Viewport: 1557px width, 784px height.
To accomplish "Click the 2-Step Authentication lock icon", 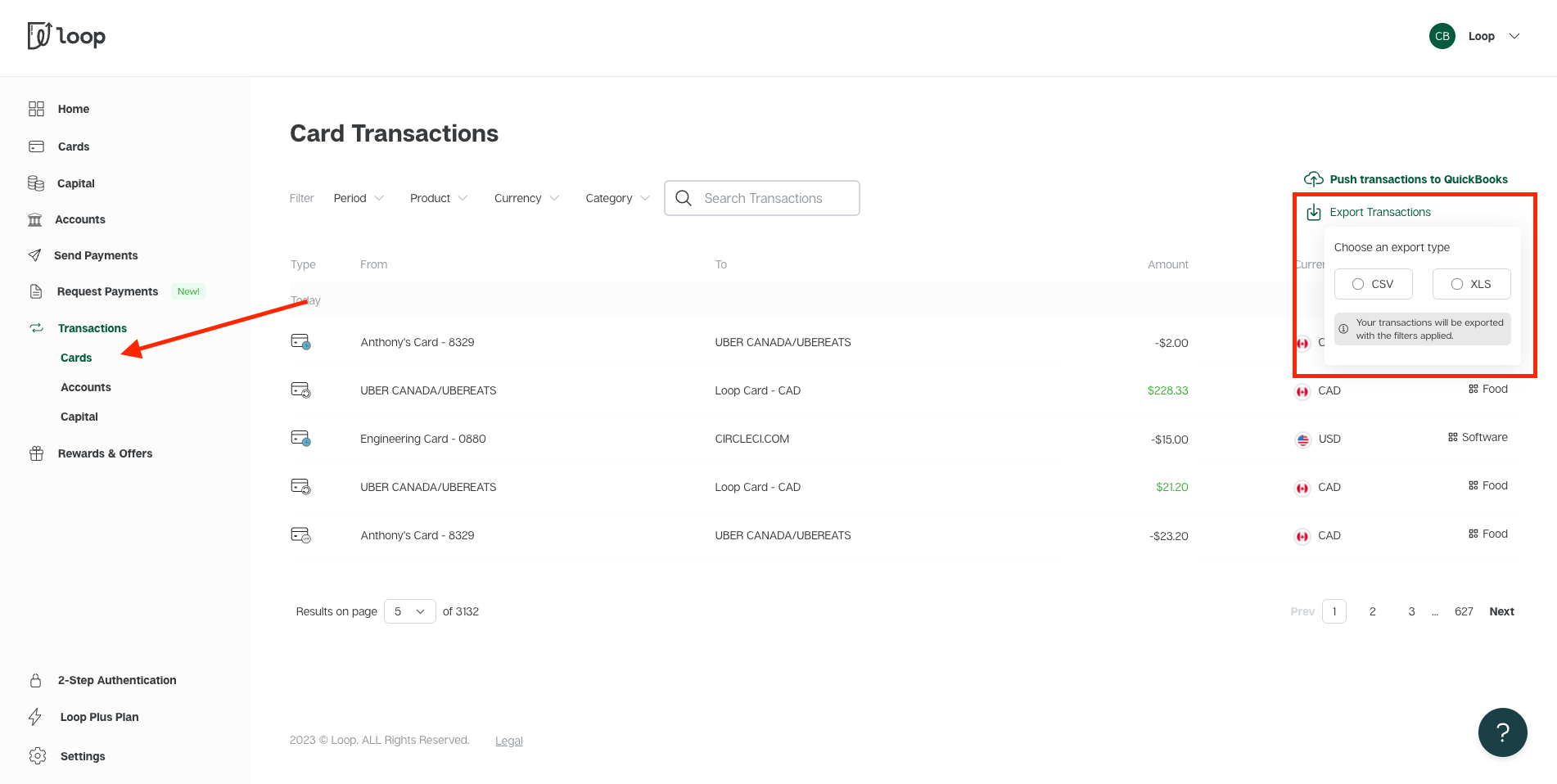I will tap(36, 679).
